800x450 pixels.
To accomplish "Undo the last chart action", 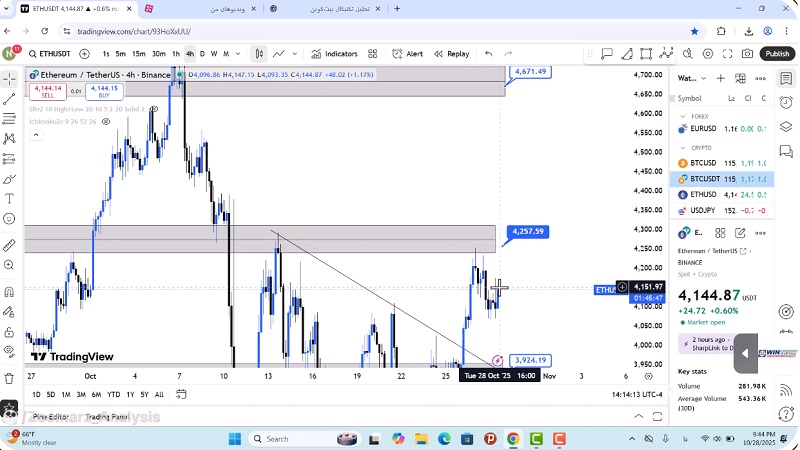I will [x=488, y=54].
